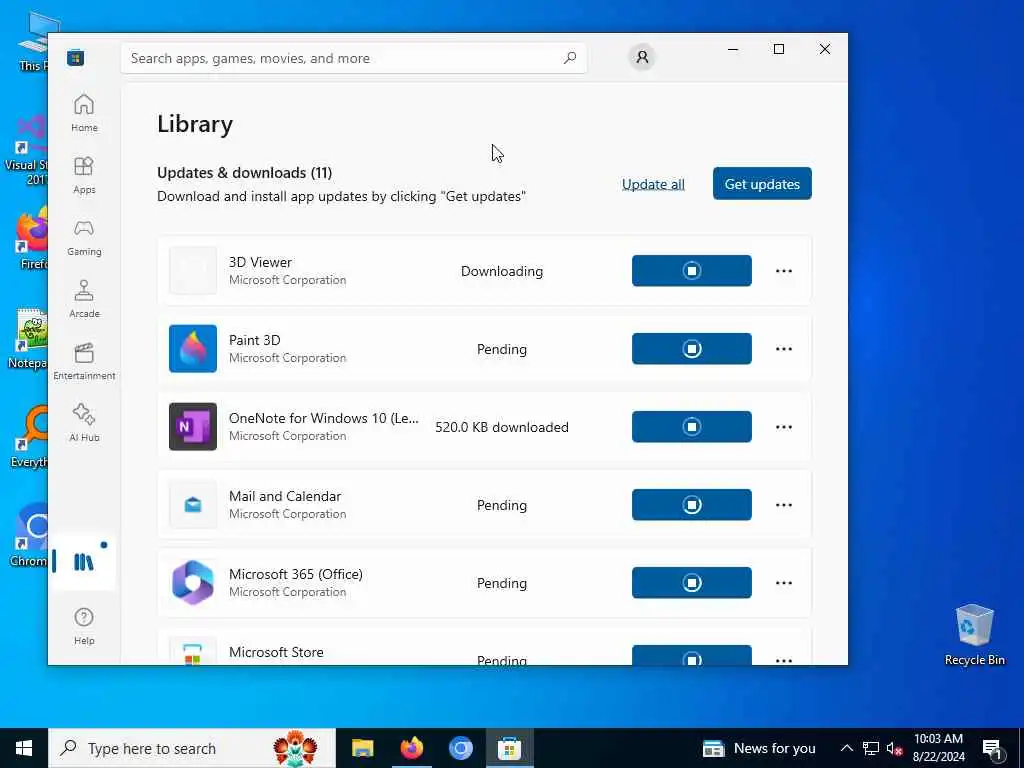Go to Apps in the Store sidebar
This screenshot has width=1024, height=768.
(x=84, y=175)
